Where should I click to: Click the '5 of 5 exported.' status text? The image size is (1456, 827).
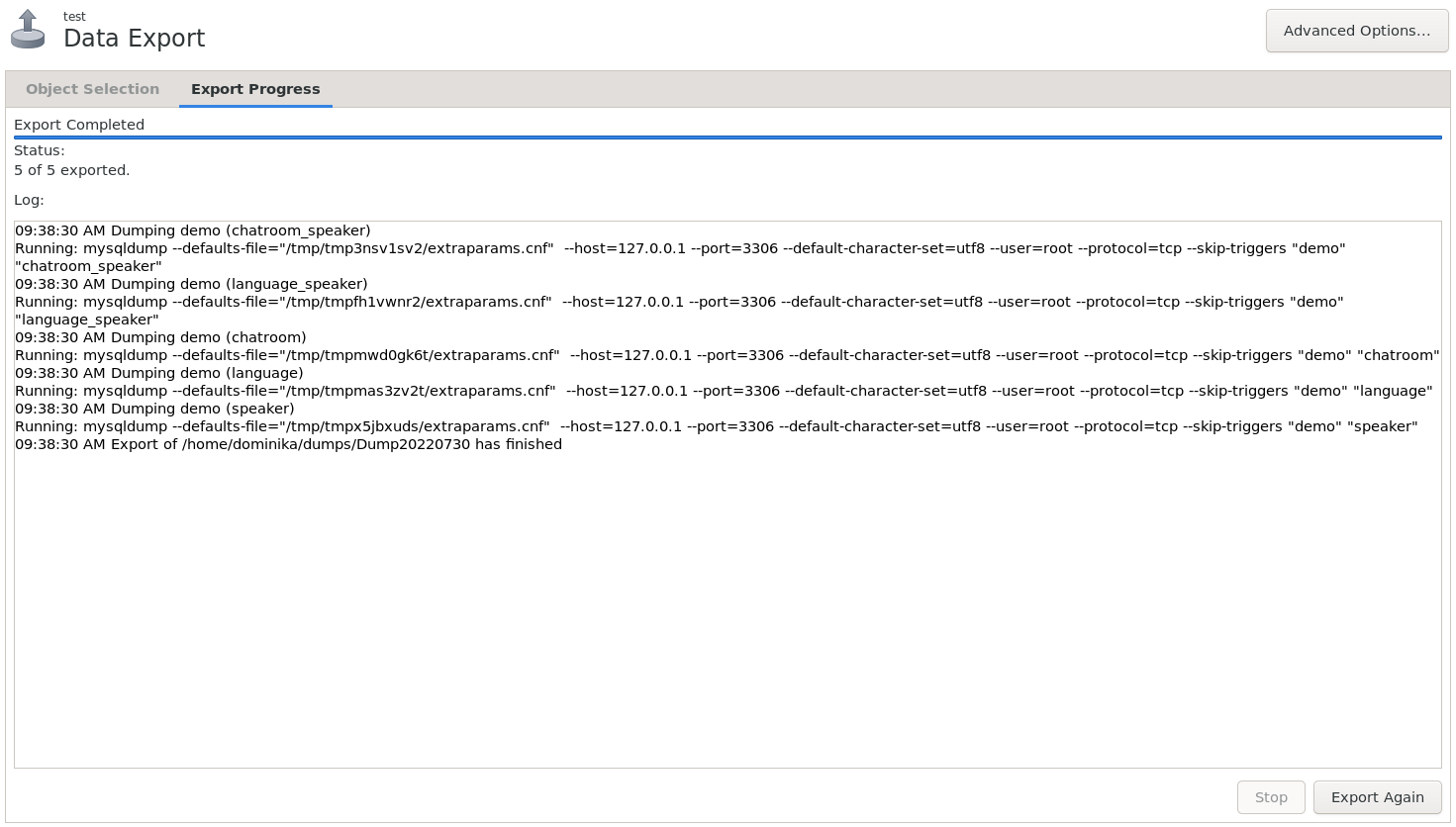(x=72, y=170)
